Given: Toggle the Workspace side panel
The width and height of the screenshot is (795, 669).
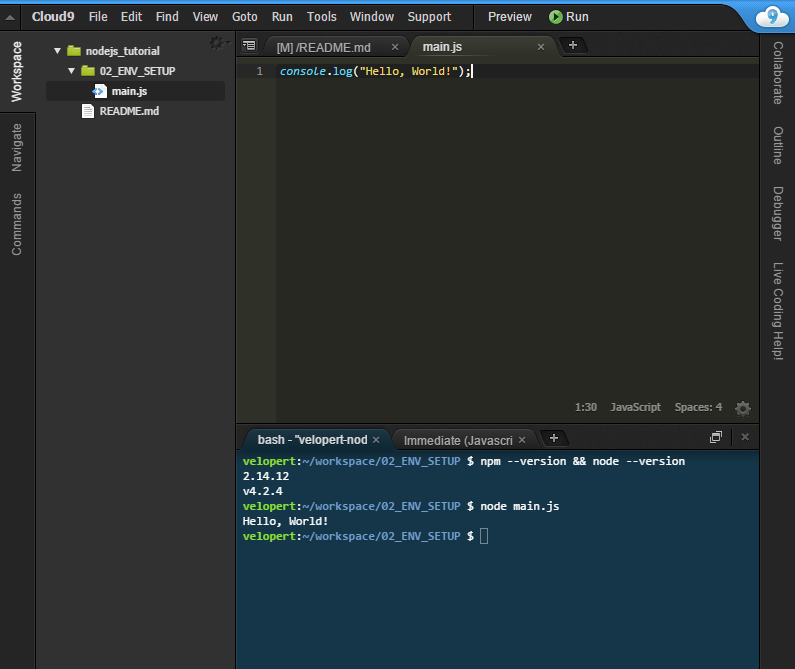Looking at the screenshot, I should (x=17, y=71).
